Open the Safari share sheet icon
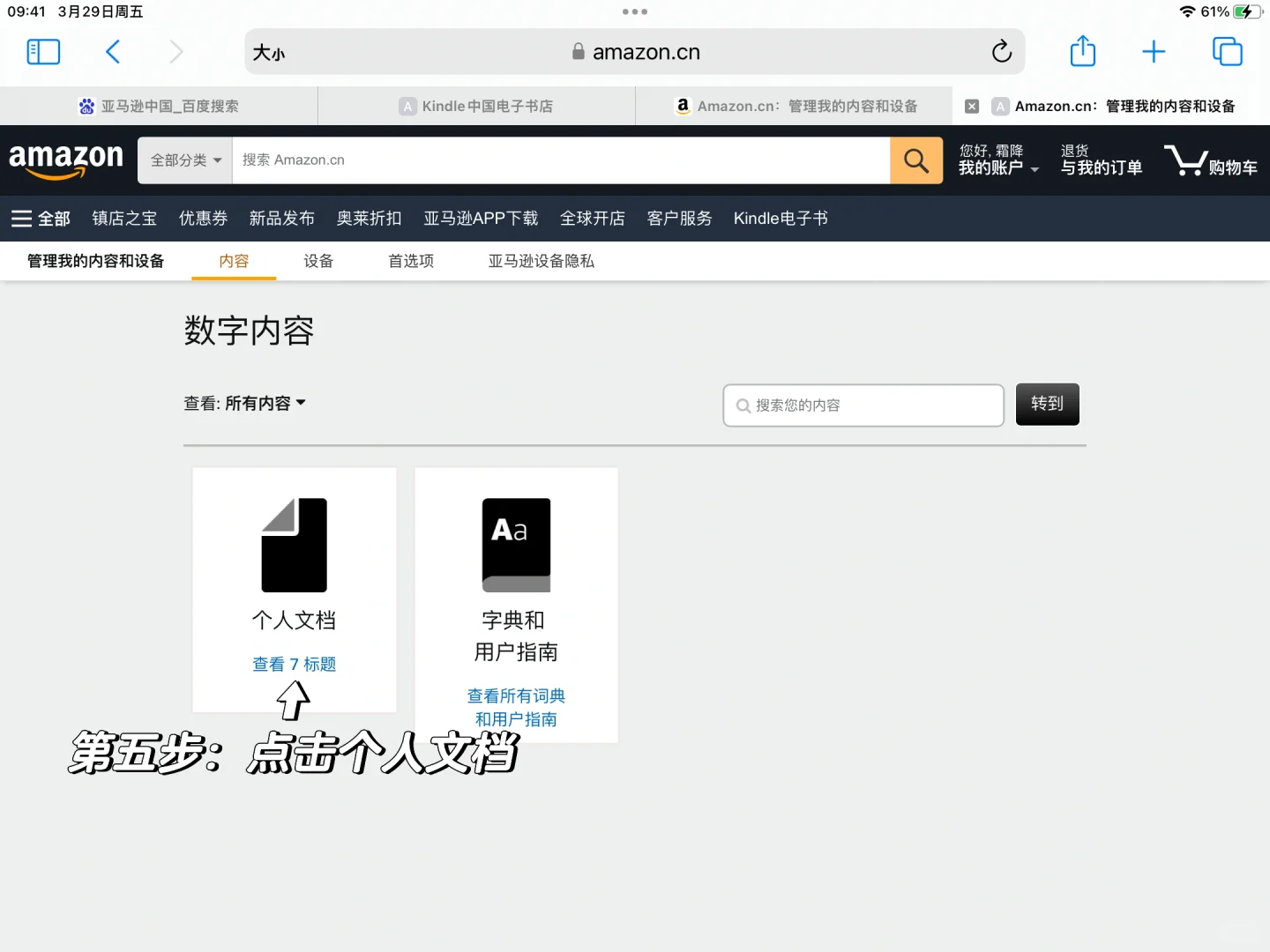This screenshot has width=1270, height=952. (1083, 51)
